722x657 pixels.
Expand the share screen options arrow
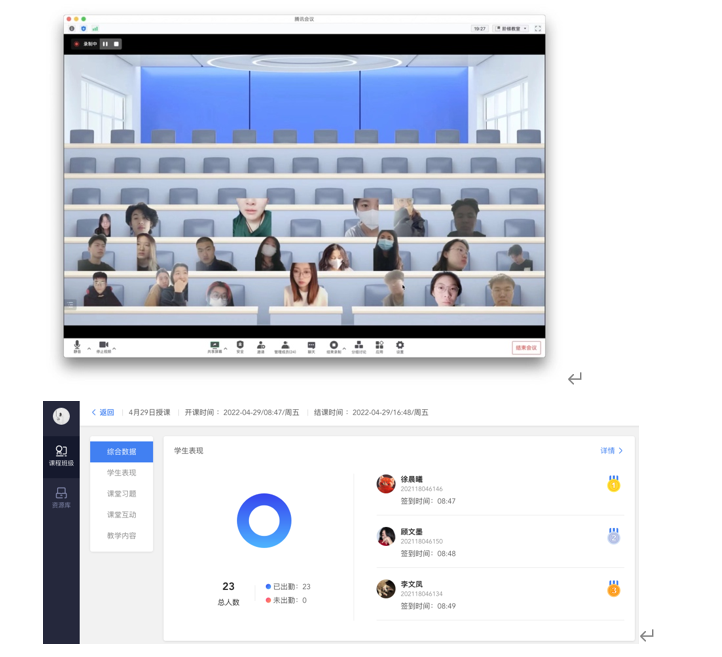[226, 347]
